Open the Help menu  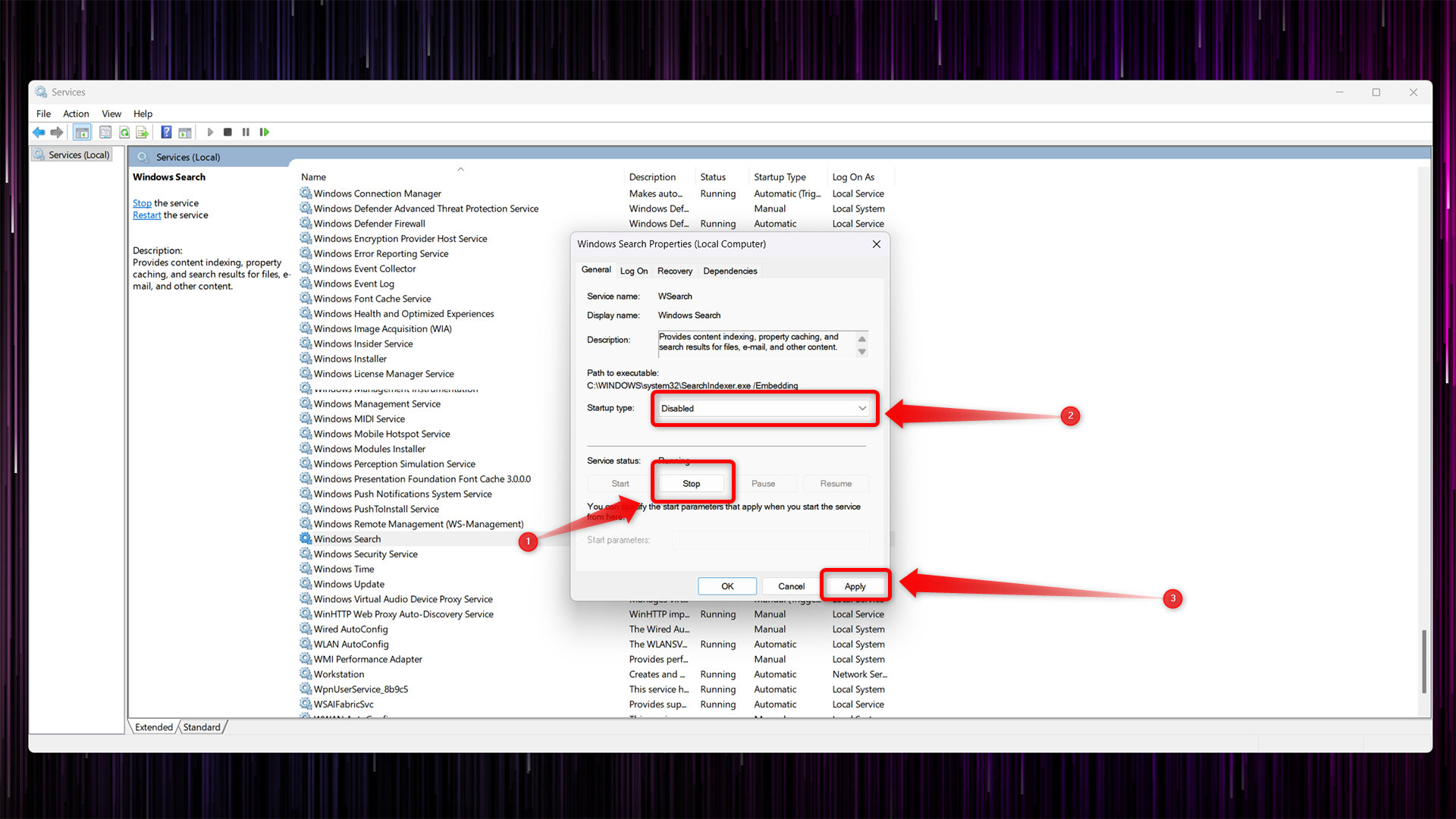pyautogui.click(x=143, y=114)
